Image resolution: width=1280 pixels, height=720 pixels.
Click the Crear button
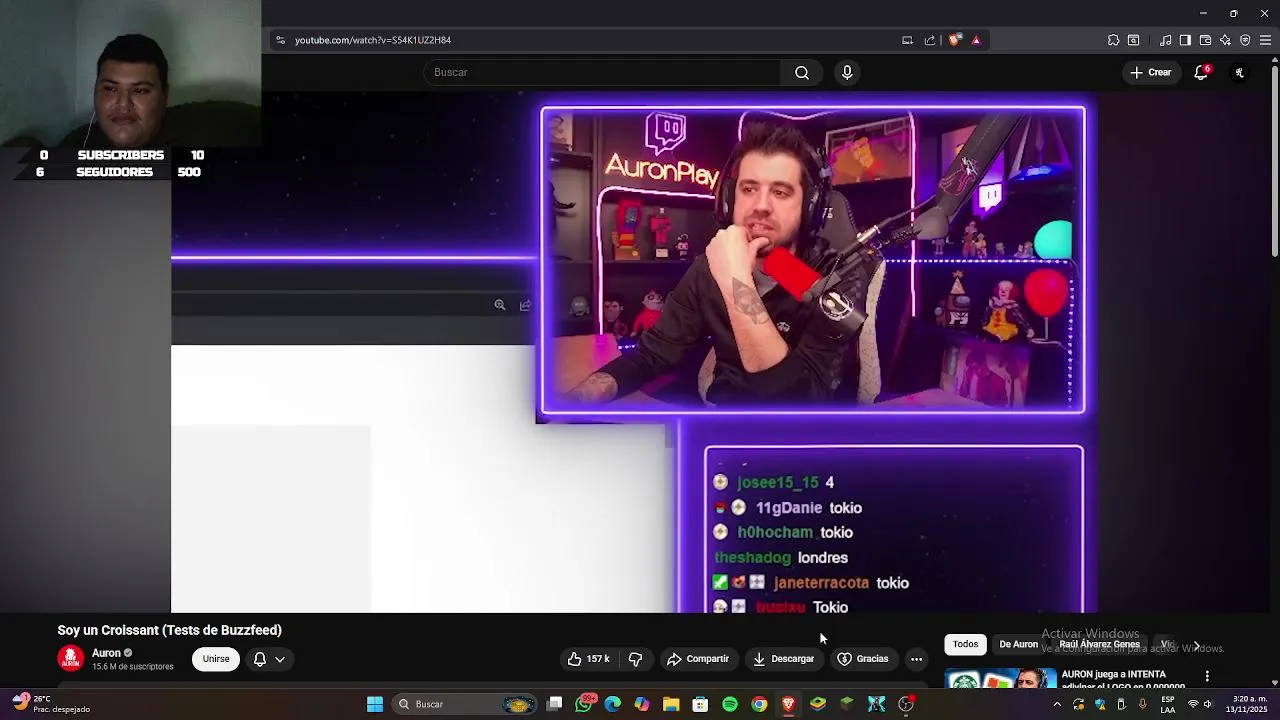pyautogui.click(x=1151, y=72)
